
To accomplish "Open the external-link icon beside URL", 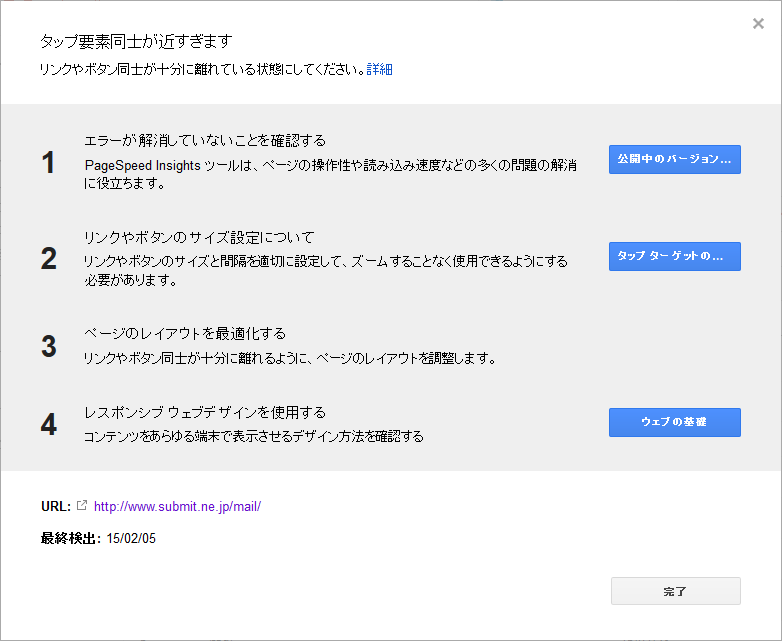I will point(82,505).
